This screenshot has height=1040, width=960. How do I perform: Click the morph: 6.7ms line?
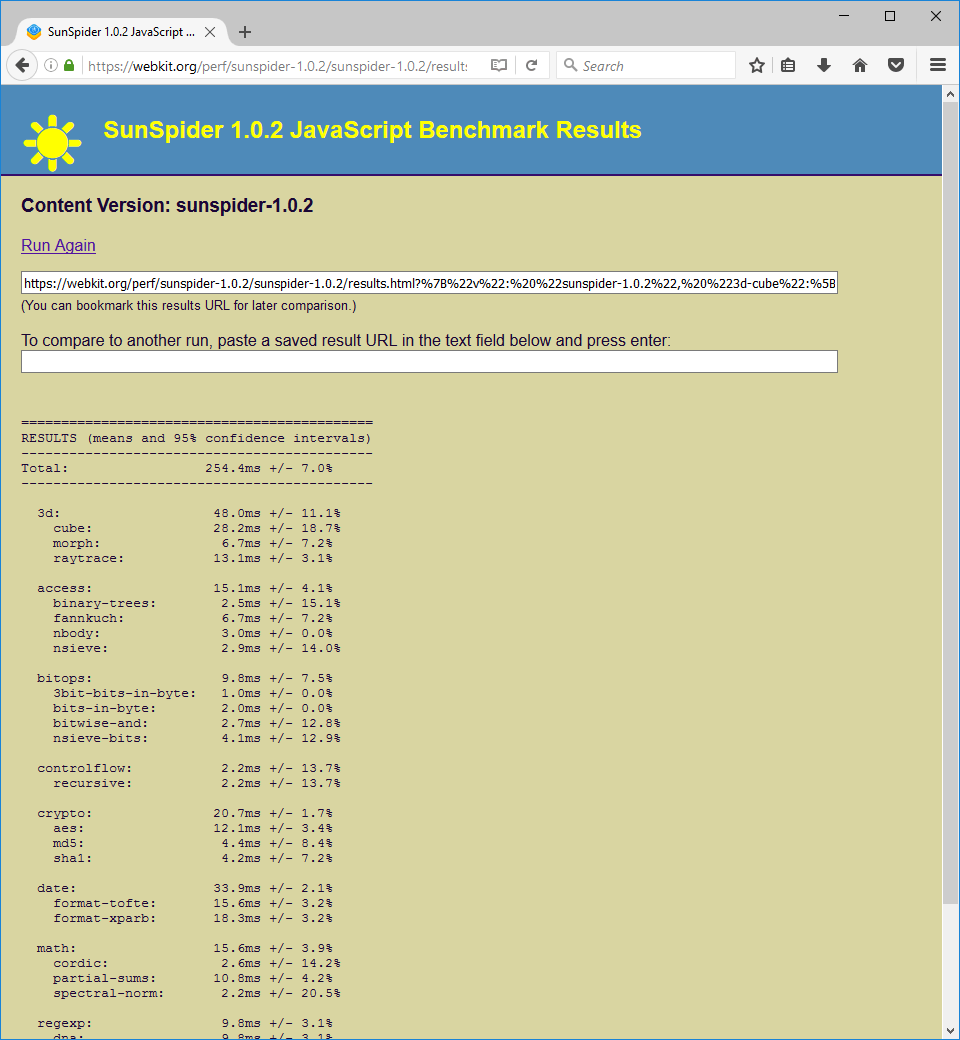[x=193, y=543]
